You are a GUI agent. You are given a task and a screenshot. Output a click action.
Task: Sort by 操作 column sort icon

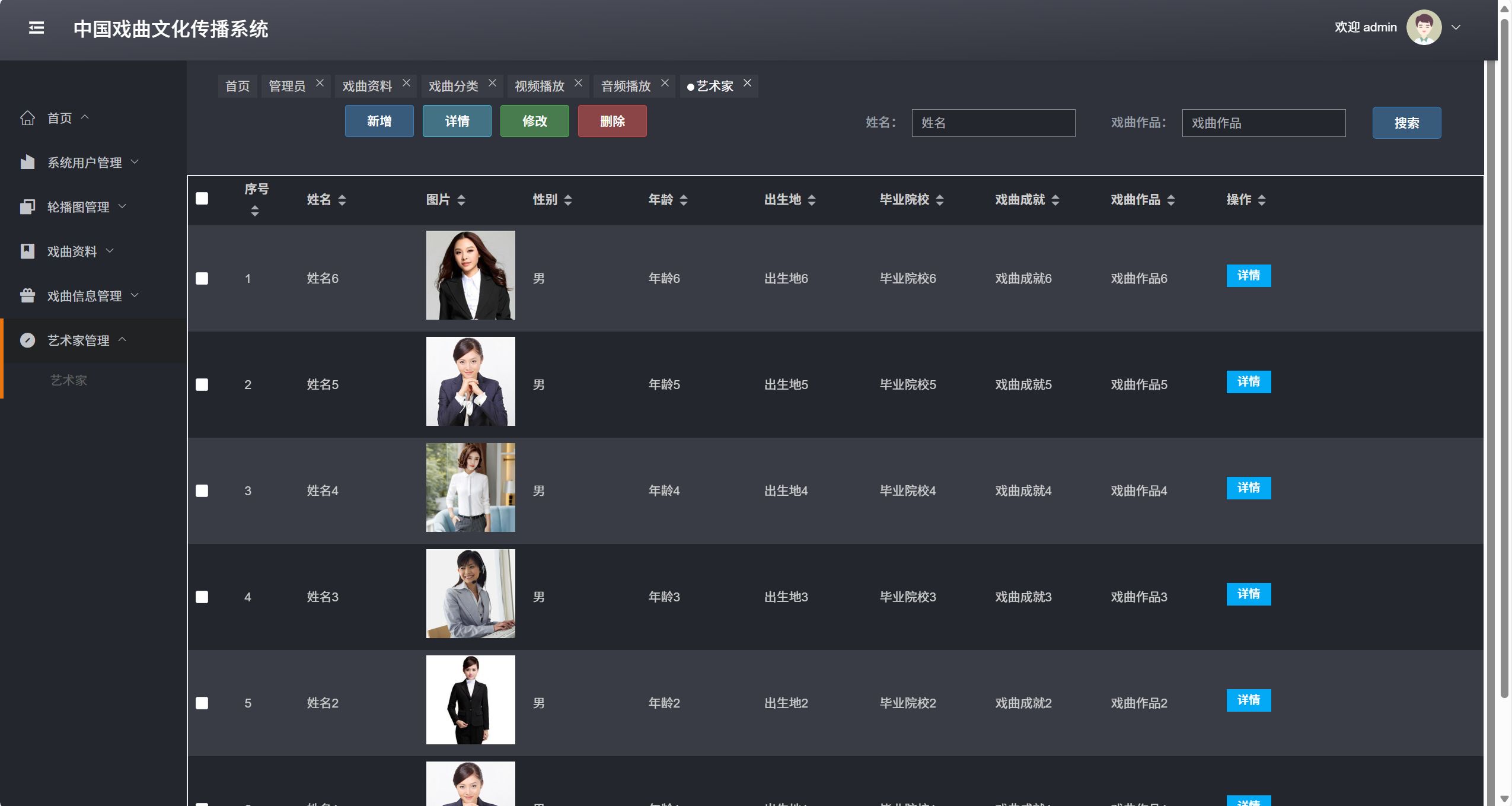click(x=1262, y=200)
